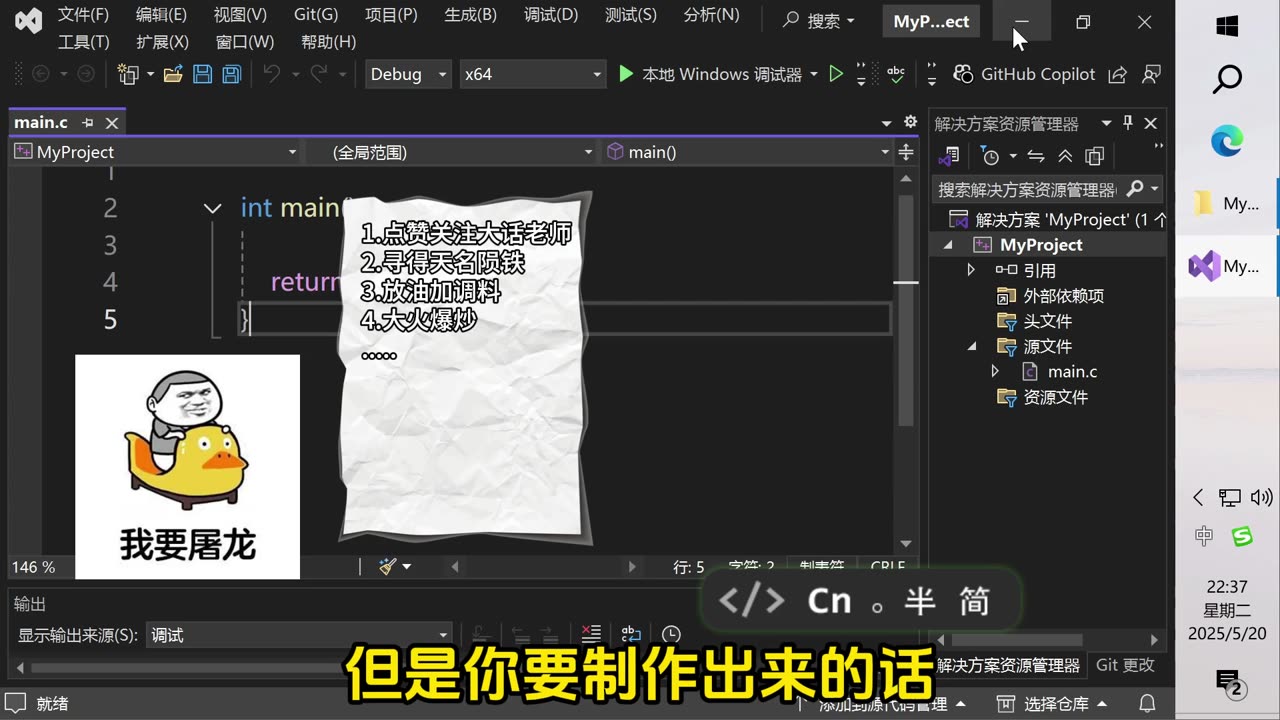Click sync with active document icon

(1036, 156)
